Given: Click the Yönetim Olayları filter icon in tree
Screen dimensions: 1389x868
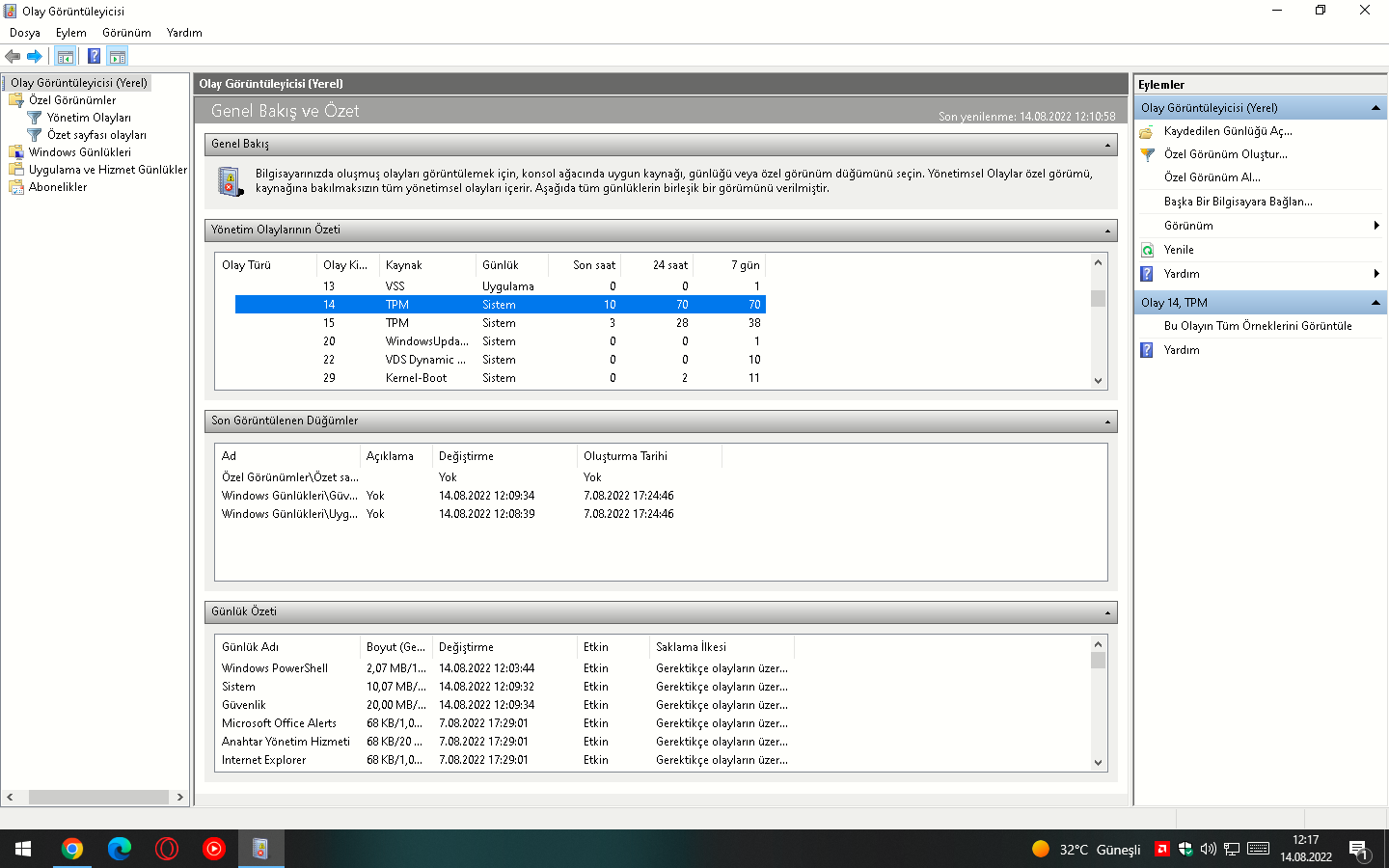Looking at the screenshot, I should [35, 118].
